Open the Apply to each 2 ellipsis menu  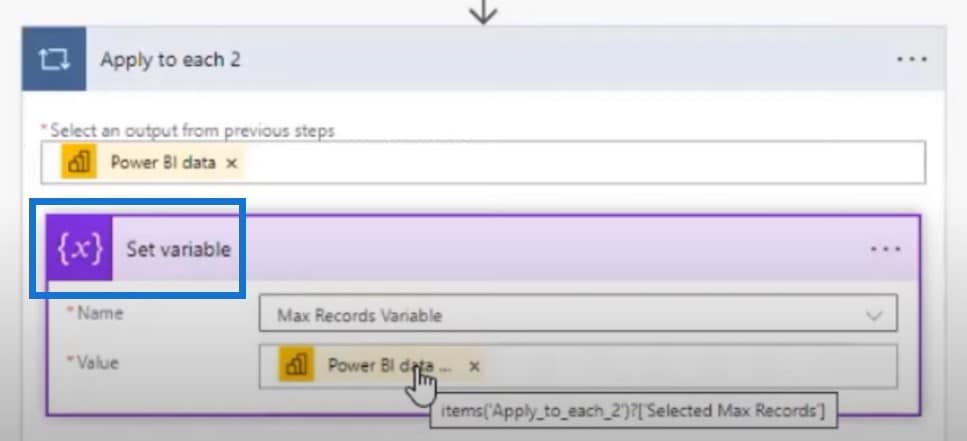tap(911, 59)
